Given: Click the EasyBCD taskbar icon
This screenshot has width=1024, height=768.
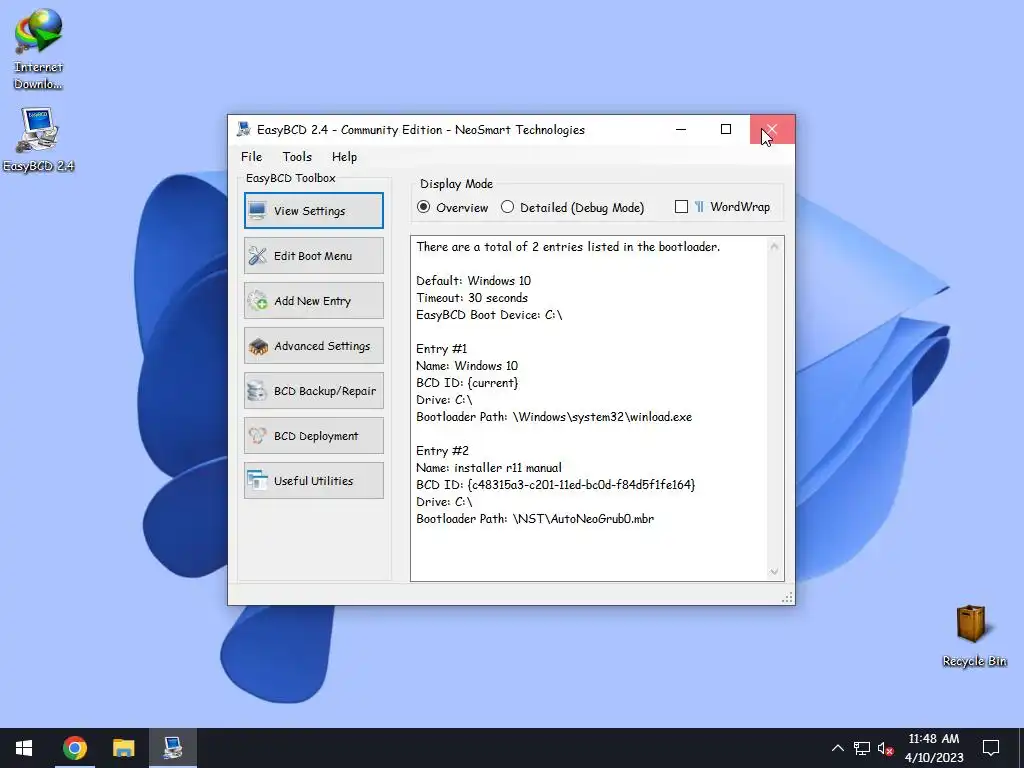Looking at the screenshot, I should [173, 748].
